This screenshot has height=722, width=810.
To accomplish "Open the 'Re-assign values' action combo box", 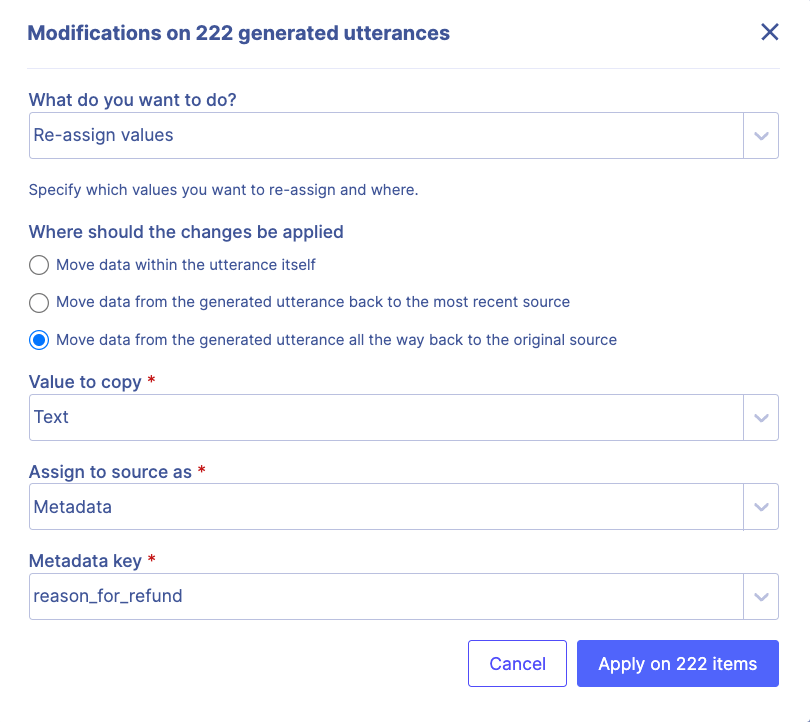I will (x=385, y=135).
